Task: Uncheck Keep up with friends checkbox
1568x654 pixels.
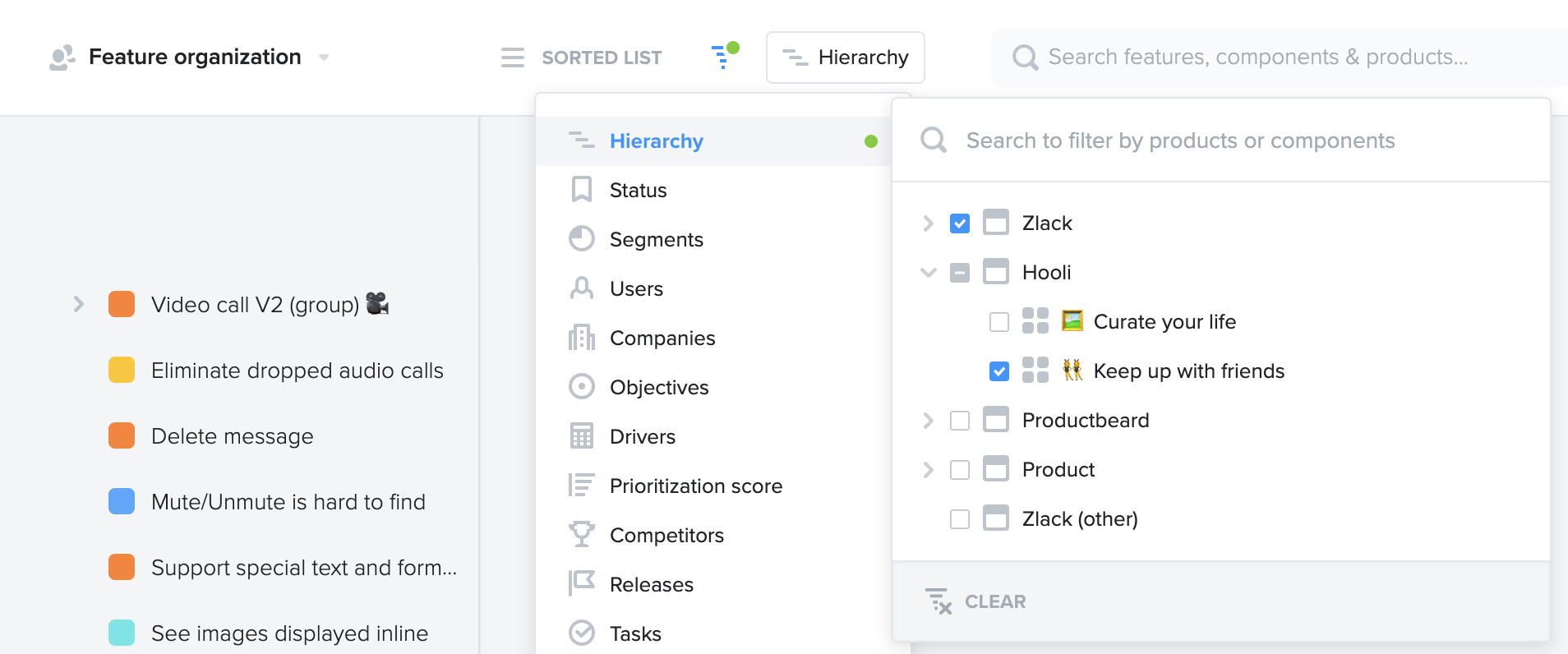Action: [999, 371]
